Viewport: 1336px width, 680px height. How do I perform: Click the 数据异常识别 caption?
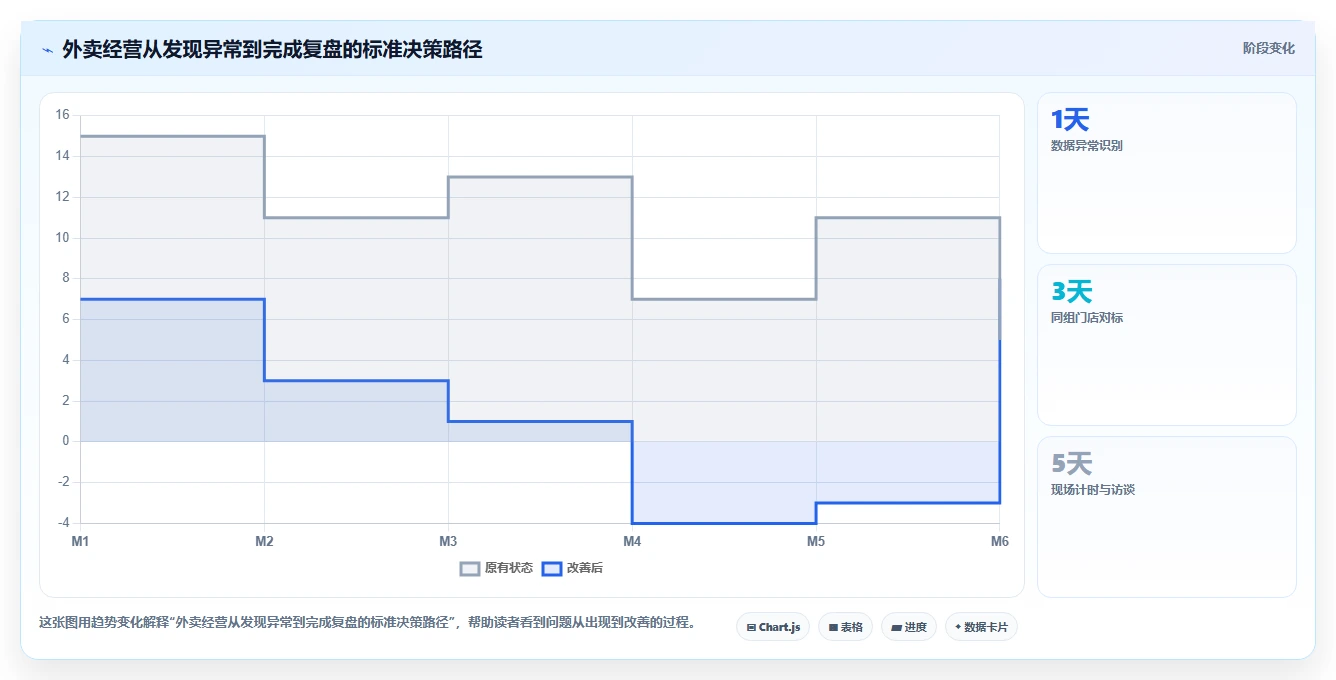[x=1087, y=145]
